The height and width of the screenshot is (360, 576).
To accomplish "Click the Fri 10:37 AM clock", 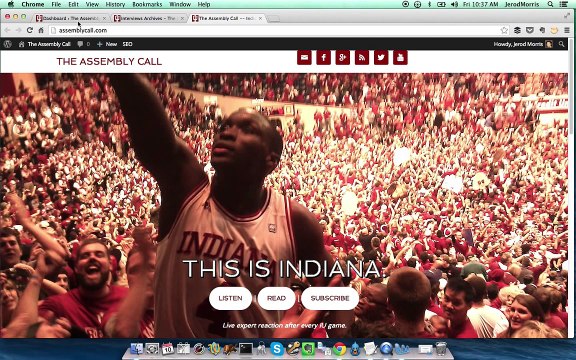I will (481, 4).
